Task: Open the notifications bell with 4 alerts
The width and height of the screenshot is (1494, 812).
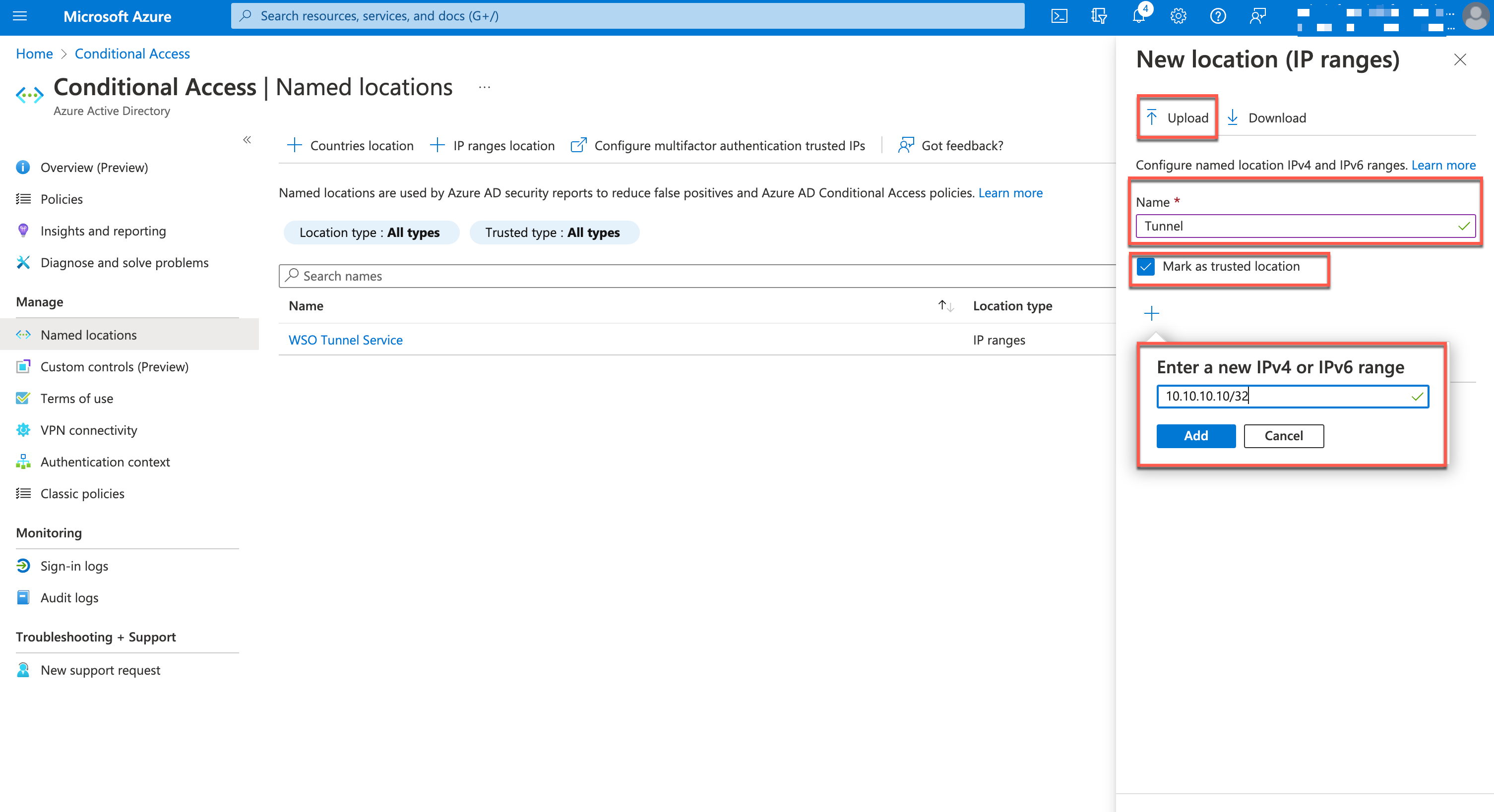Action: point(1138,16)
